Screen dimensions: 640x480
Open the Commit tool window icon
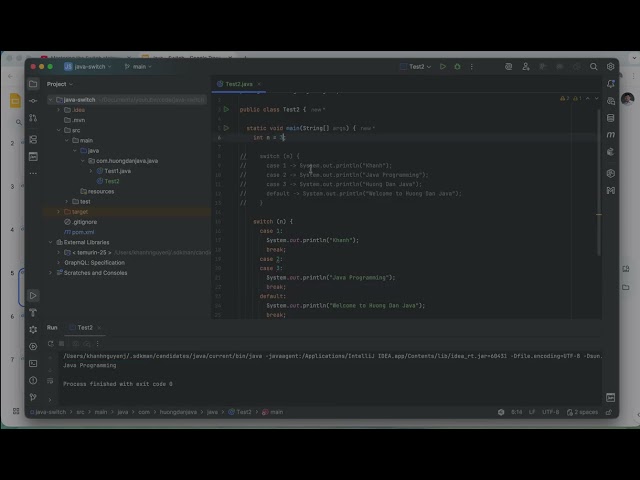[33, 101]
